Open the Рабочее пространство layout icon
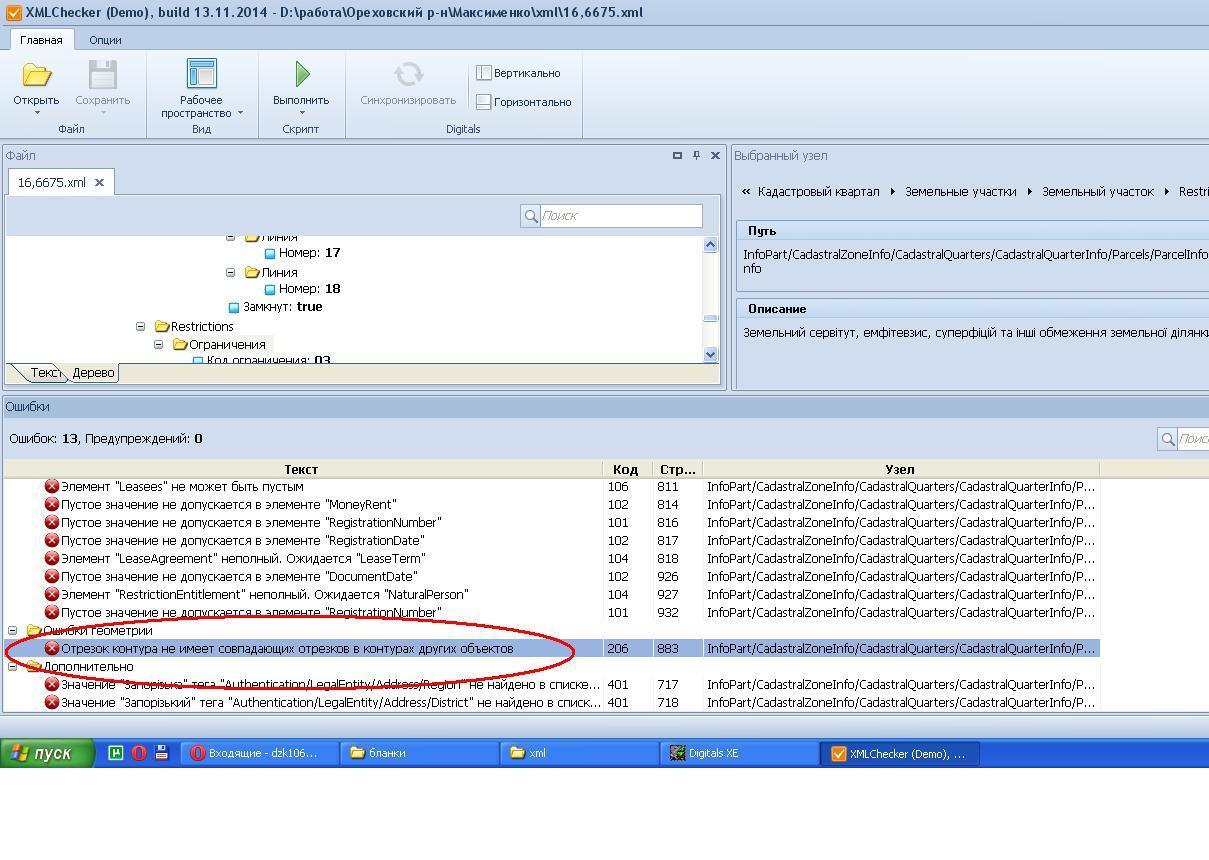 [201, 75]
